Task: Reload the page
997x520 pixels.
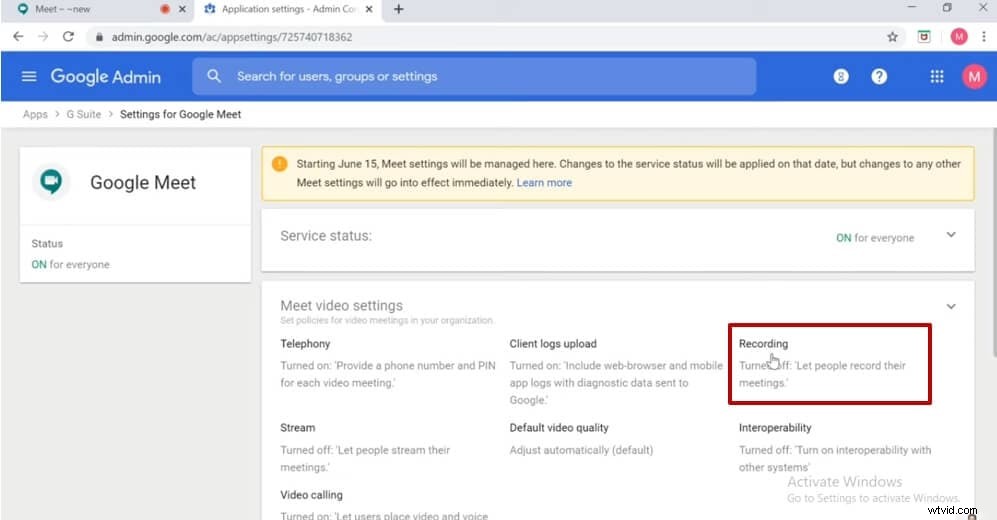Action: tap(68, 37)
